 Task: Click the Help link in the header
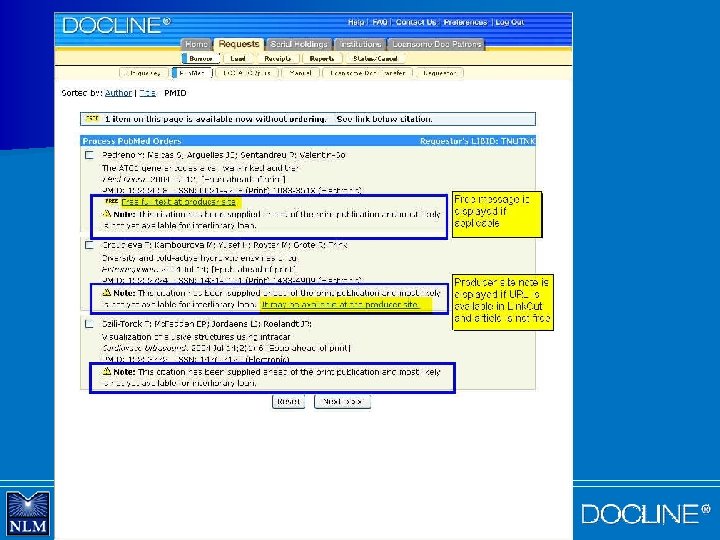tap(355, 22)
